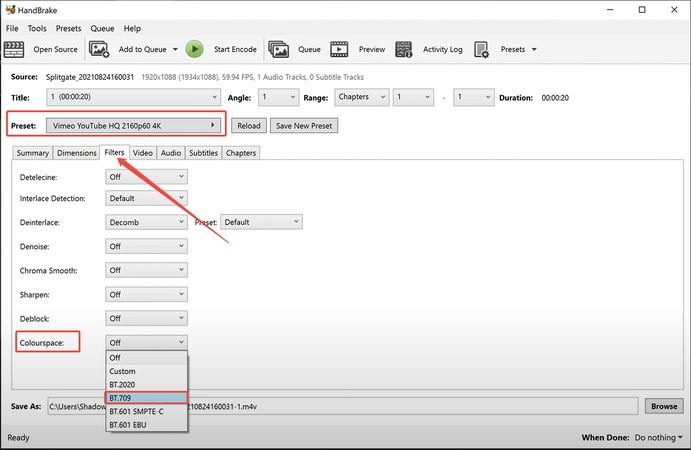Click the Preview clapperboard icon

pyautogui.click(x=340, y=49)
